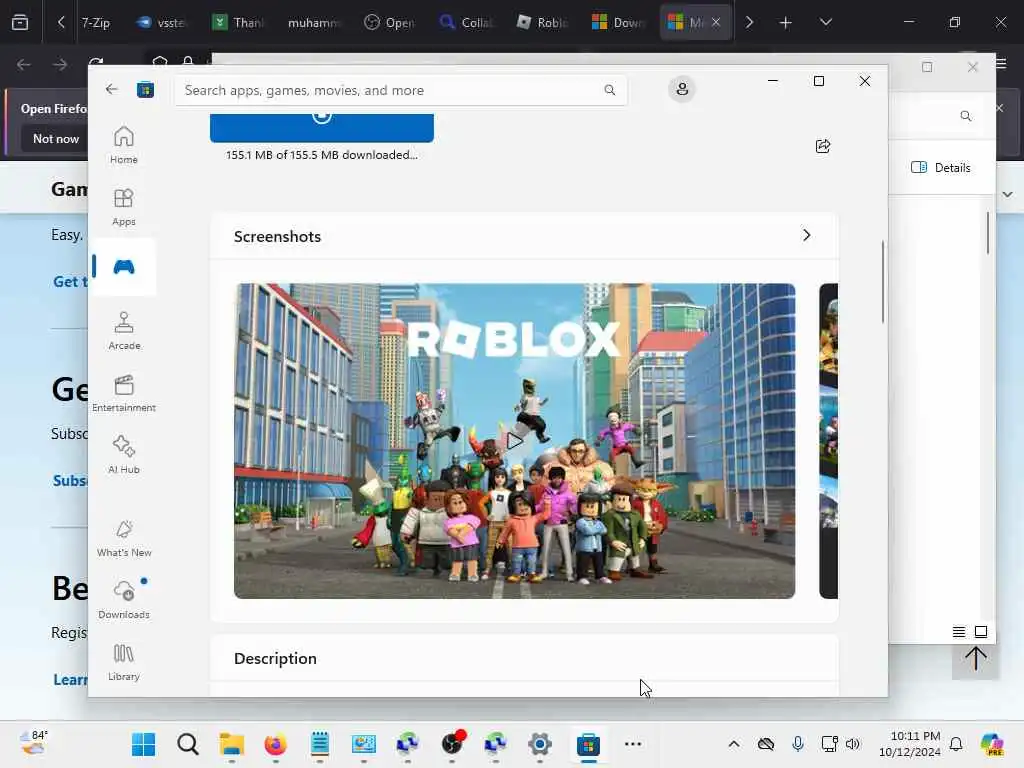
Task: Open Firefox from the taskbar
Action: (x=276, y=744)
